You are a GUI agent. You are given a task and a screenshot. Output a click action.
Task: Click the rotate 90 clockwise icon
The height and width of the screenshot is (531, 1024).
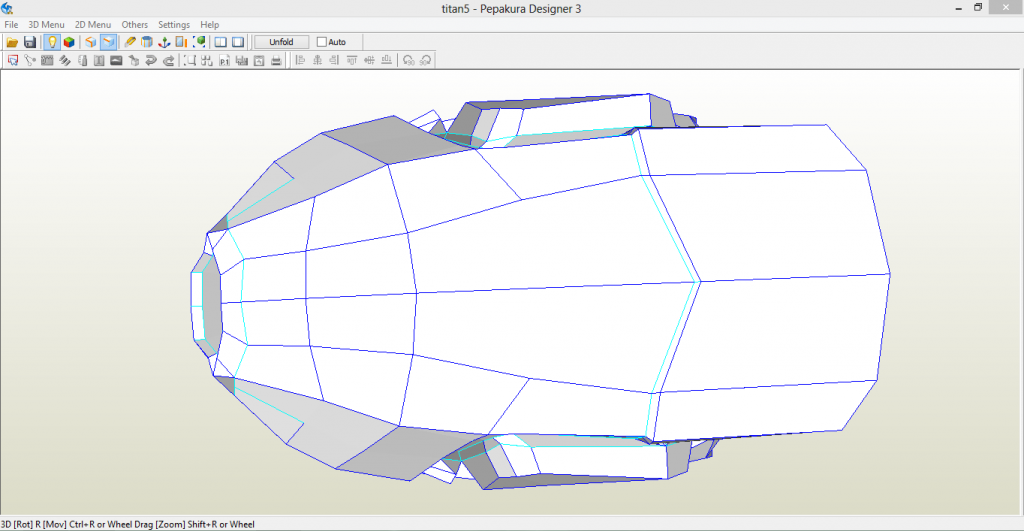tap(426, 60)
